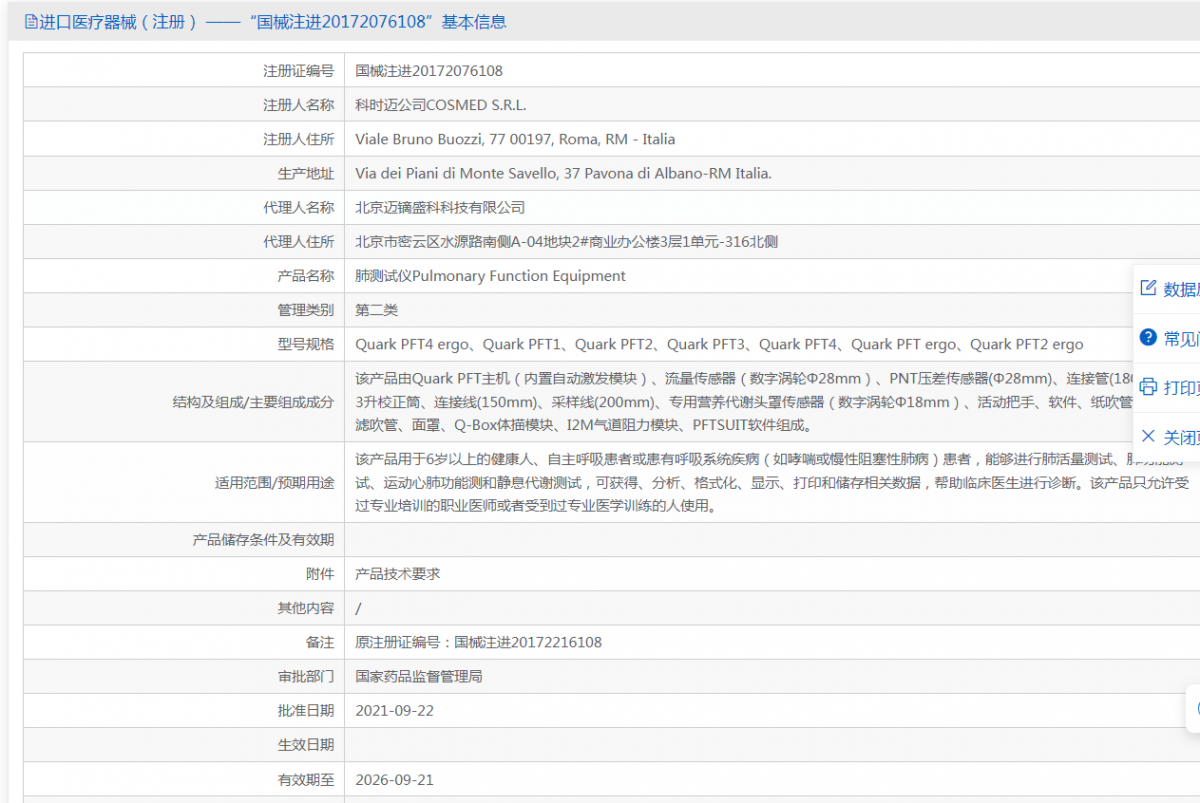
Task: Click the 审批部门 row label
Action: click(306, 676)
